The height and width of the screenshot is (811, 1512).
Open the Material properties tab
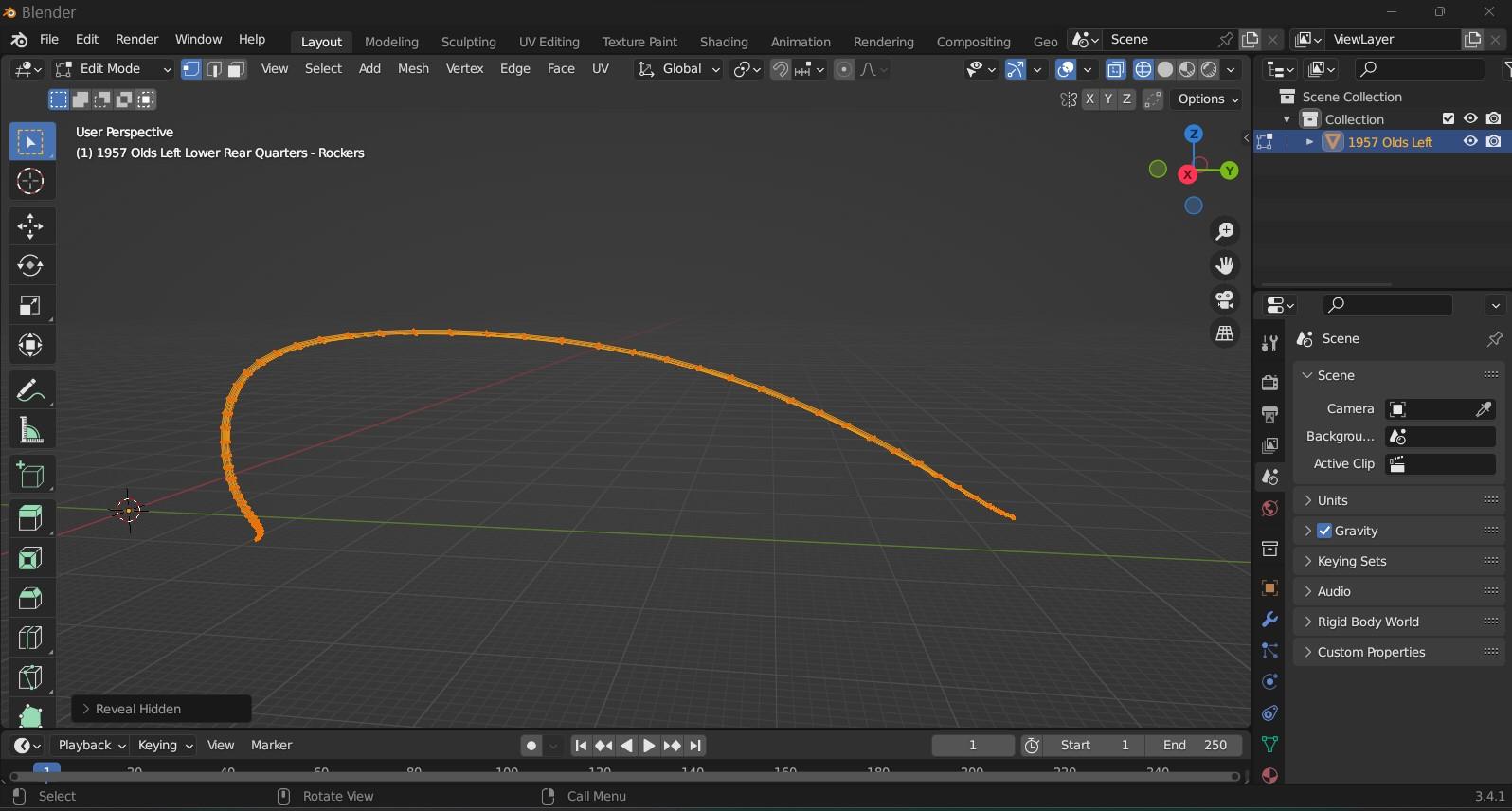(1269, 775)
